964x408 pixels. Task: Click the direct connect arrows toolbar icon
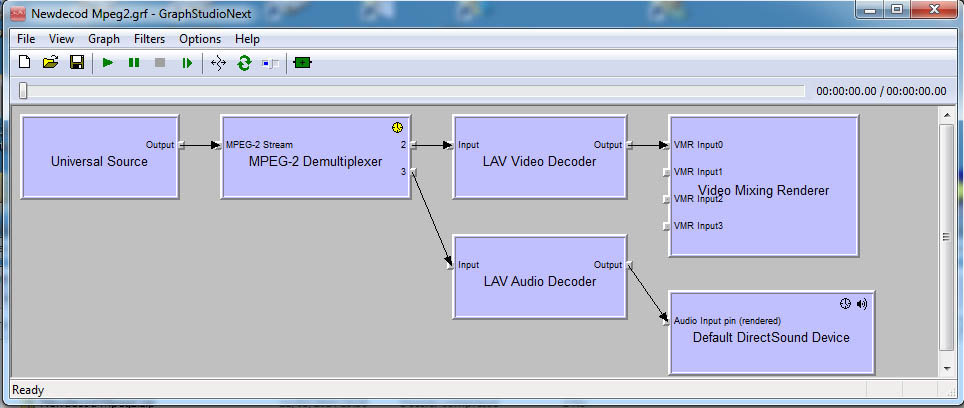(218, 63)
